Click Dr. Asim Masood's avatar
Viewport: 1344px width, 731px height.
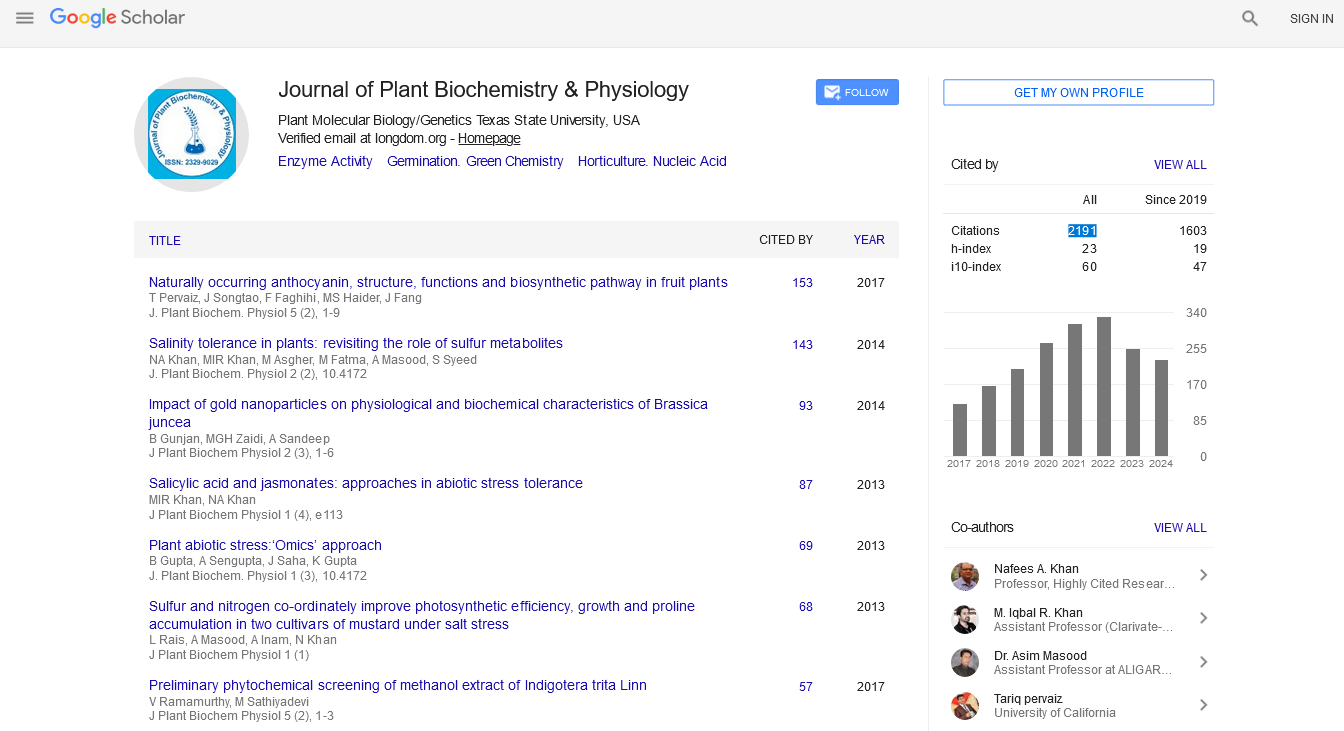tap(965, 662)
